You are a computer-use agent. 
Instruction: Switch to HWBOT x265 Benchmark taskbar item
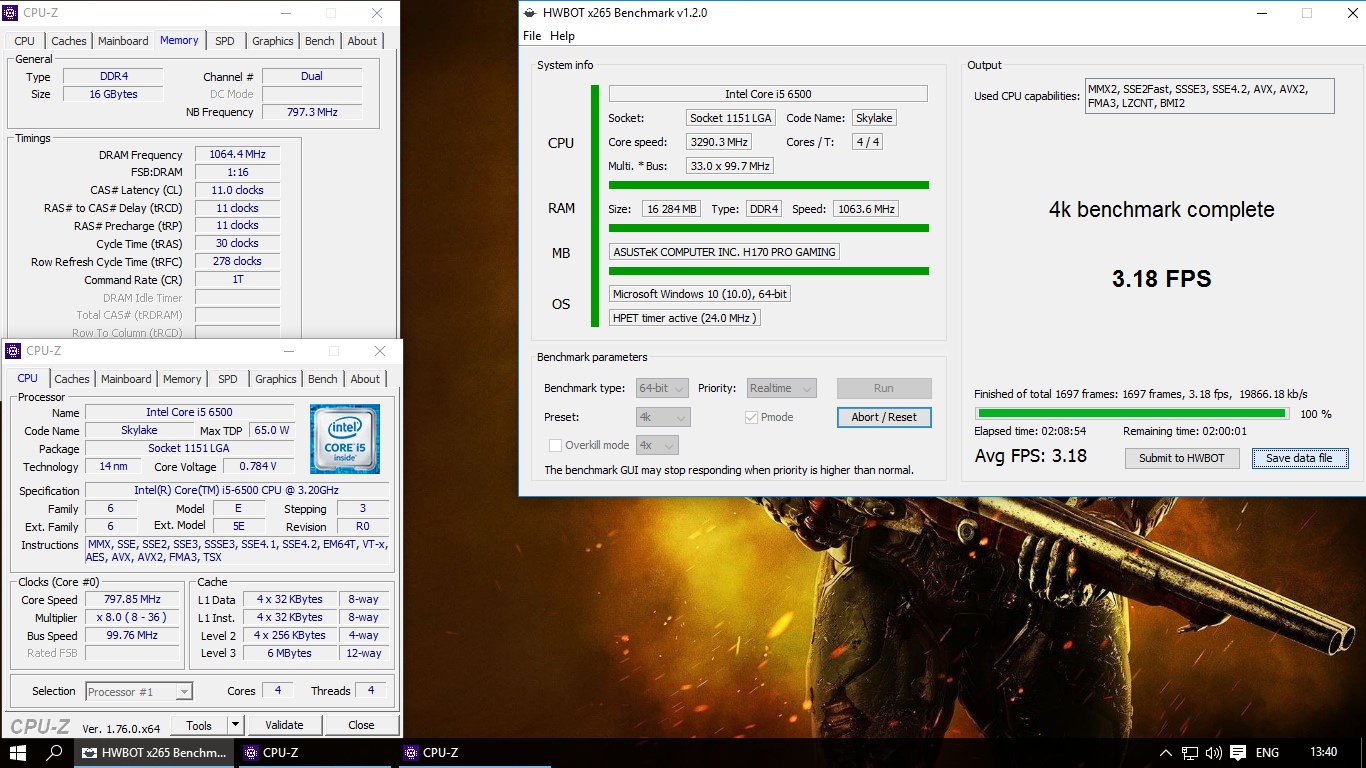tap(155, 752)
